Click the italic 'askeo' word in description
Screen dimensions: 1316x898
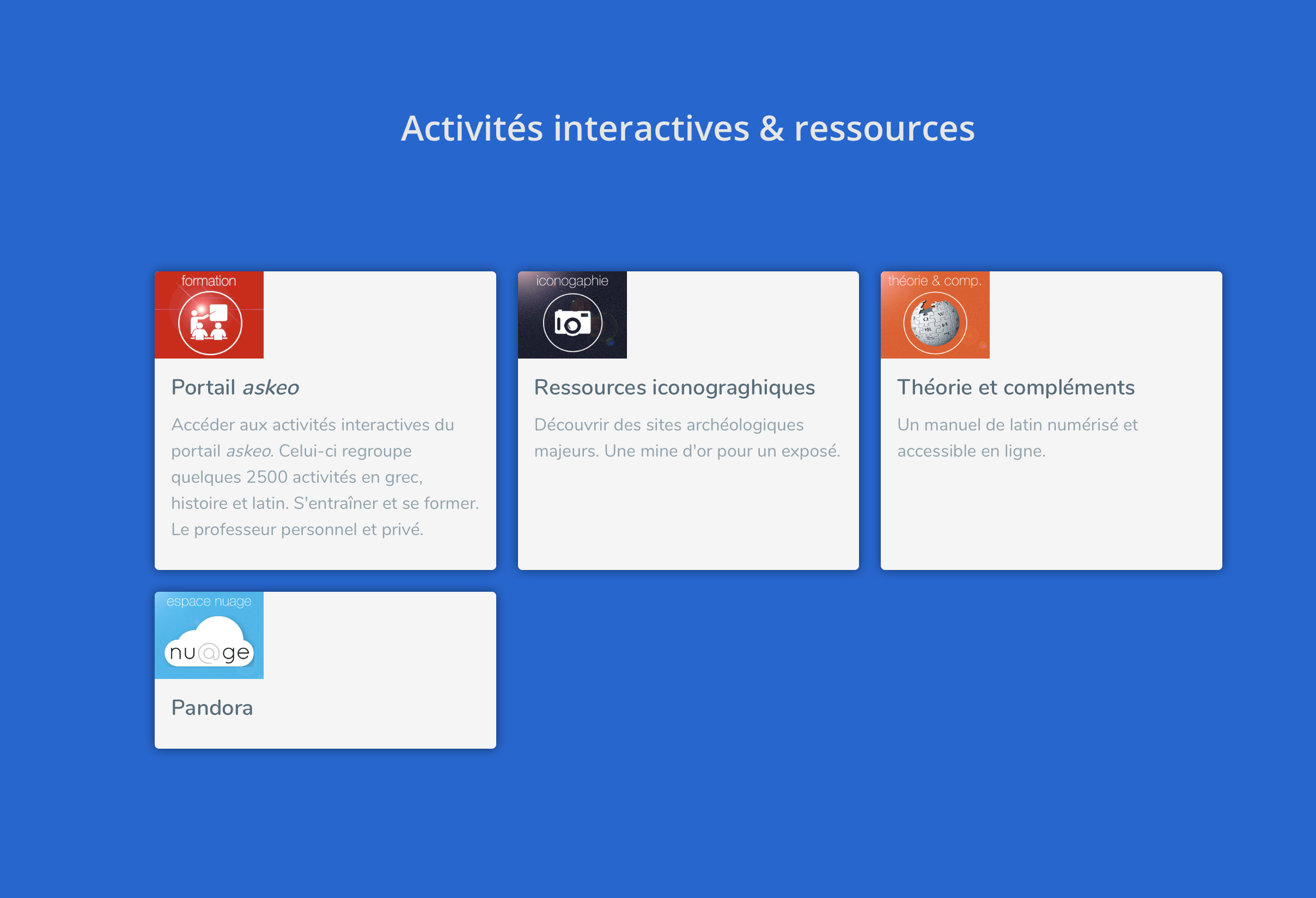pos(249,451)
